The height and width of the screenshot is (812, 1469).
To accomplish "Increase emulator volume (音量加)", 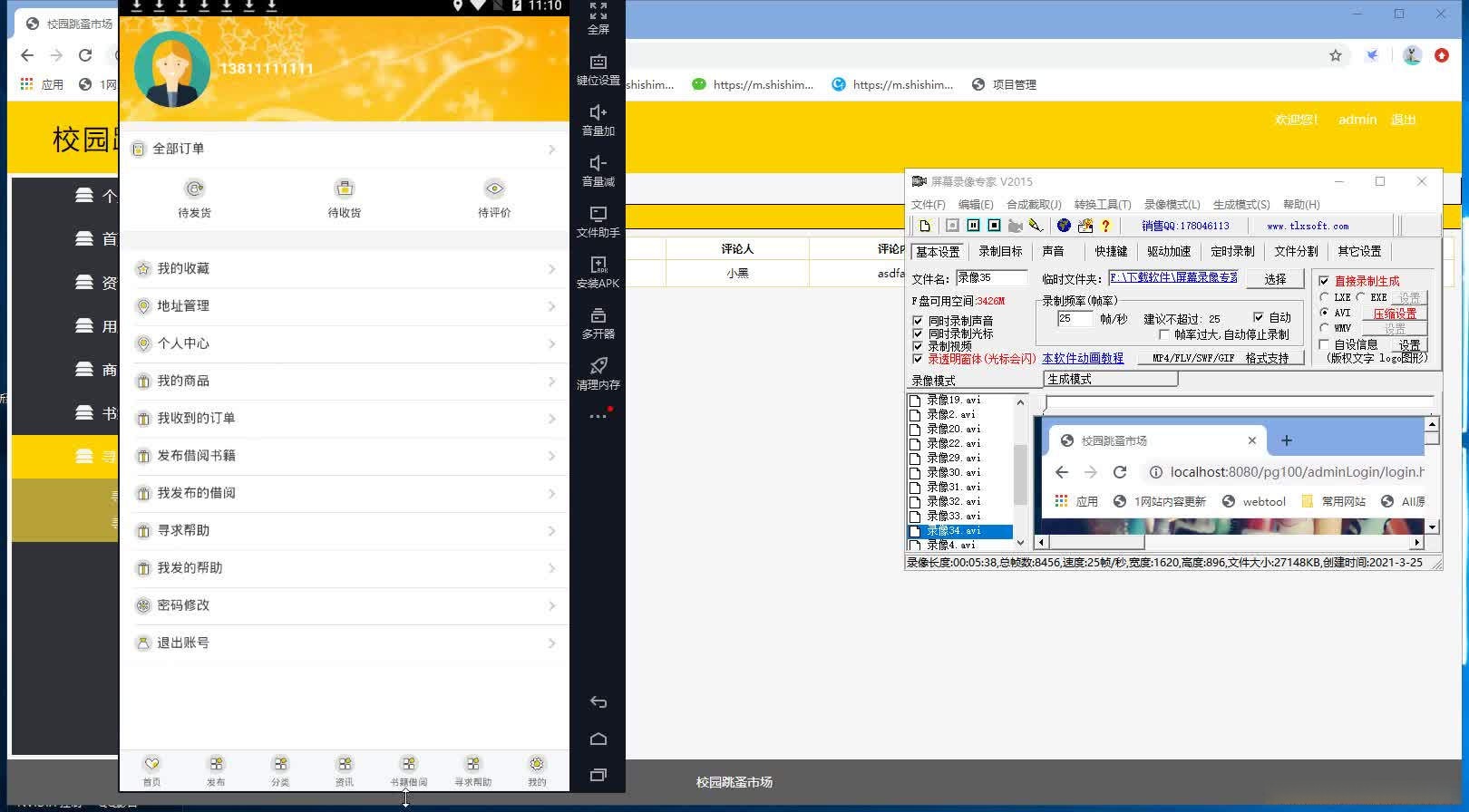I will pos(598,112).
